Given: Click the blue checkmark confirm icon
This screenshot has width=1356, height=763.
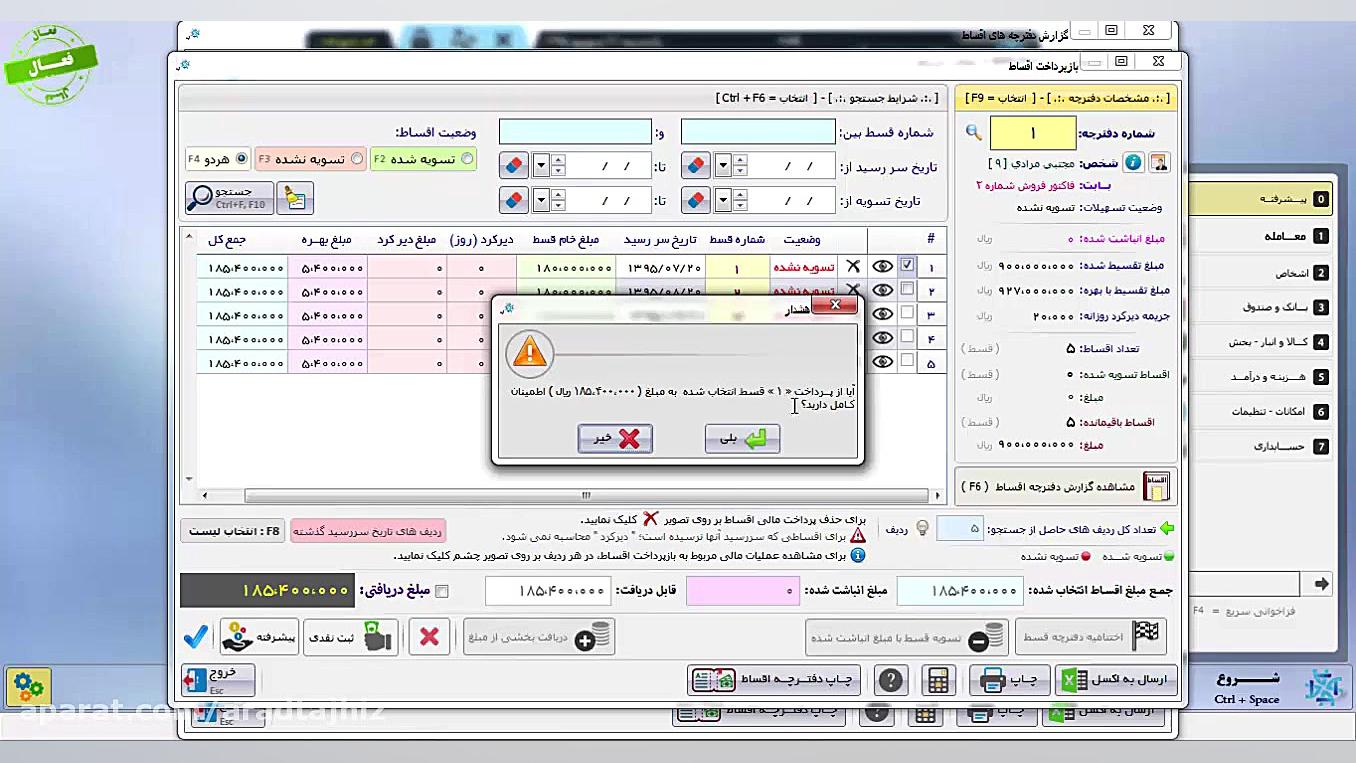Looking at the screenshot, I should [x=196, y=637].
